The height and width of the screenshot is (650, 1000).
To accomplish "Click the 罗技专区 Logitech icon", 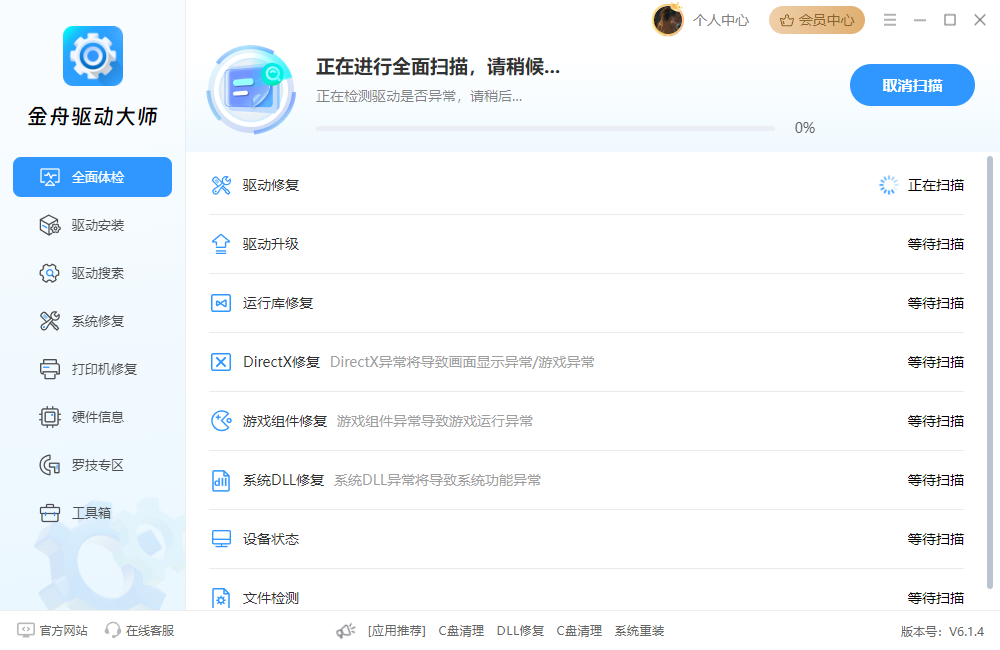I will tap(50, 465).
